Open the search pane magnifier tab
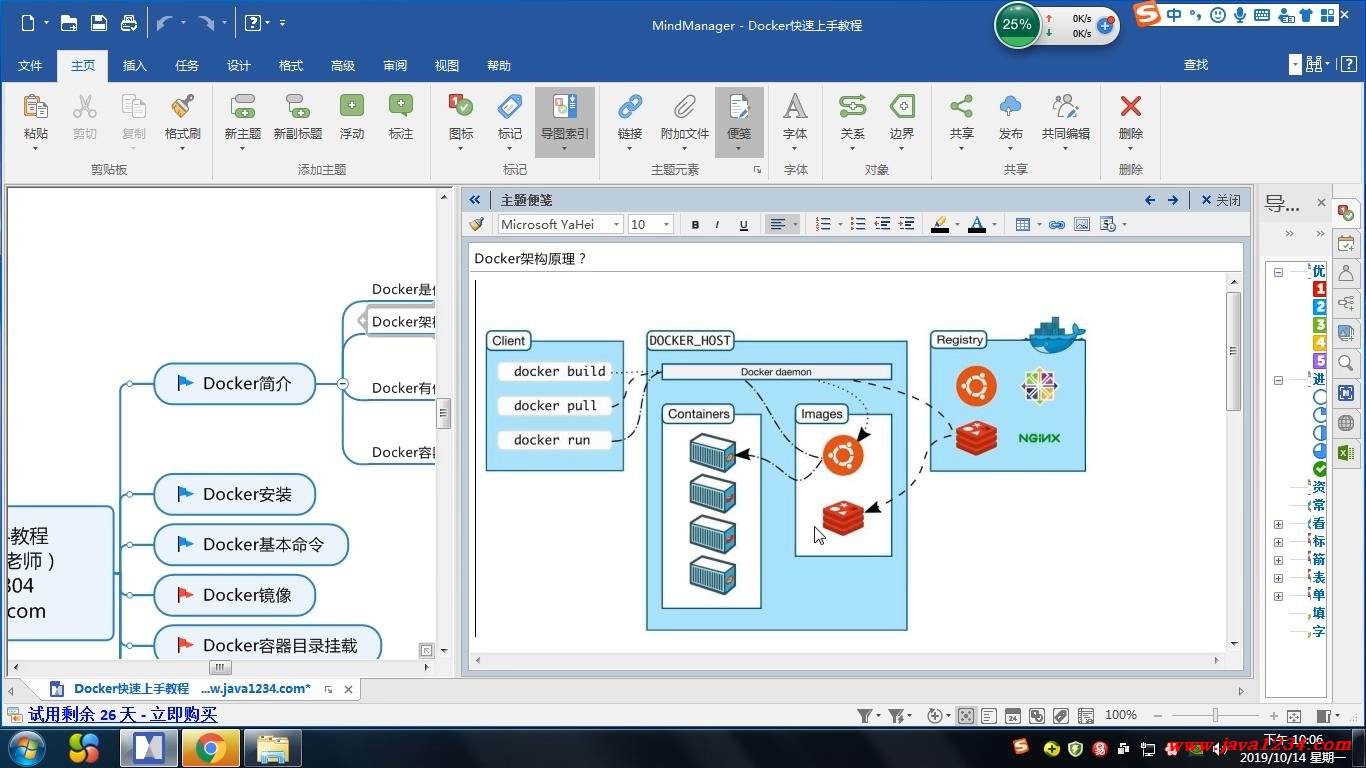 (1345, 363)
